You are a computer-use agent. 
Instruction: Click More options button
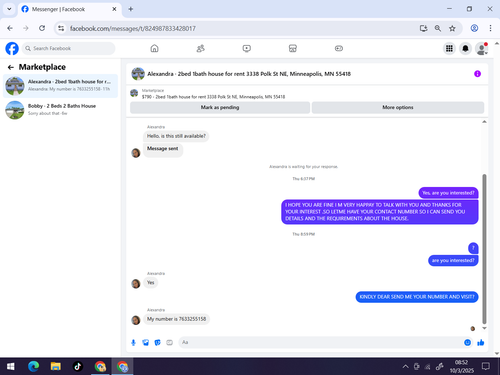(398, 107)
